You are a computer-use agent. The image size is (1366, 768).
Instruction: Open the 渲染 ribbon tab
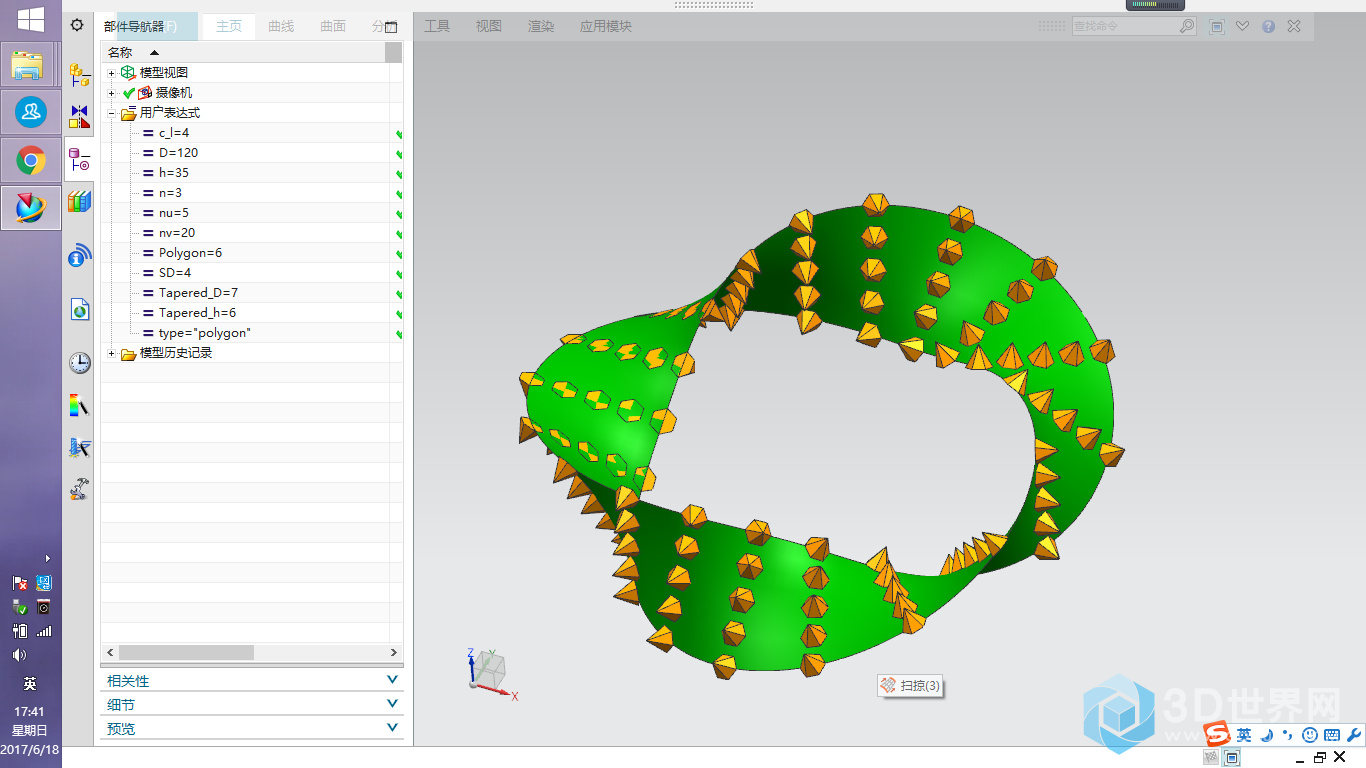coord(541,26)
